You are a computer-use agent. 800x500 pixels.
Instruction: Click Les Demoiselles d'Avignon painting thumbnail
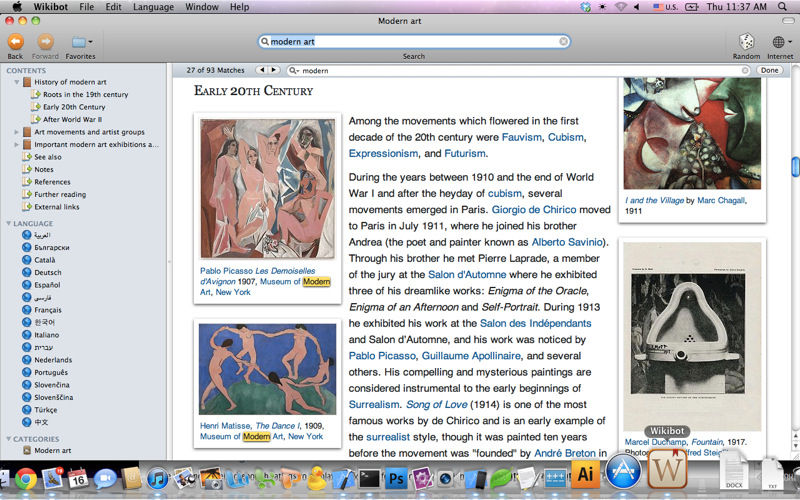(267, 189)
